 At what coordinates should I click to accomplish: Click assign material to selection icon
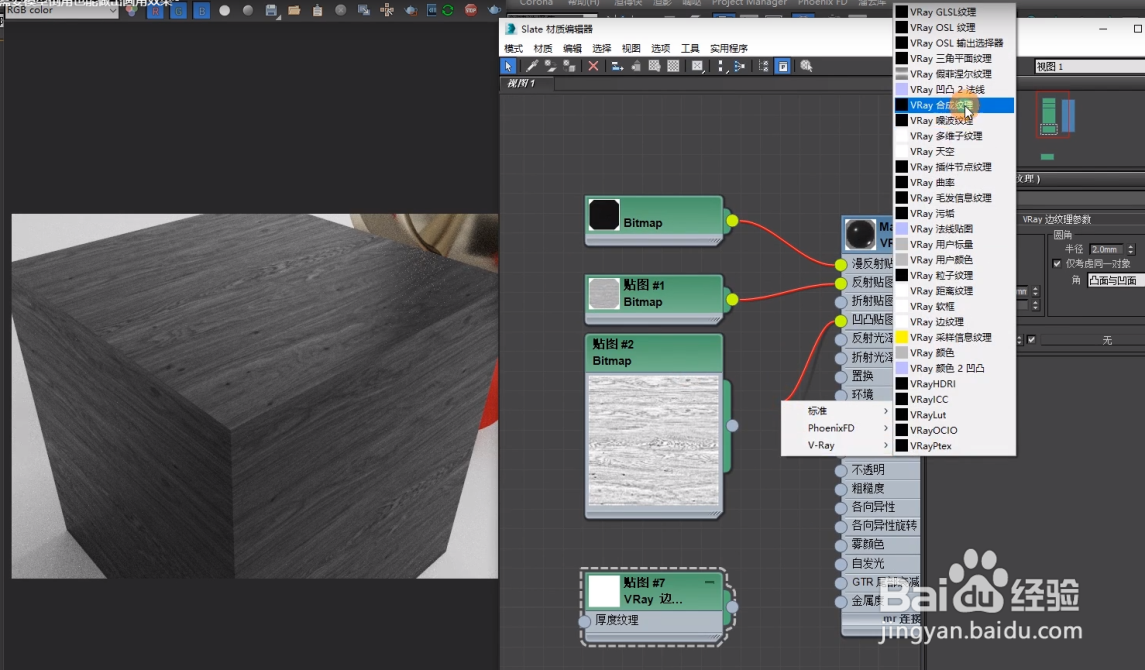pos(569,66)
